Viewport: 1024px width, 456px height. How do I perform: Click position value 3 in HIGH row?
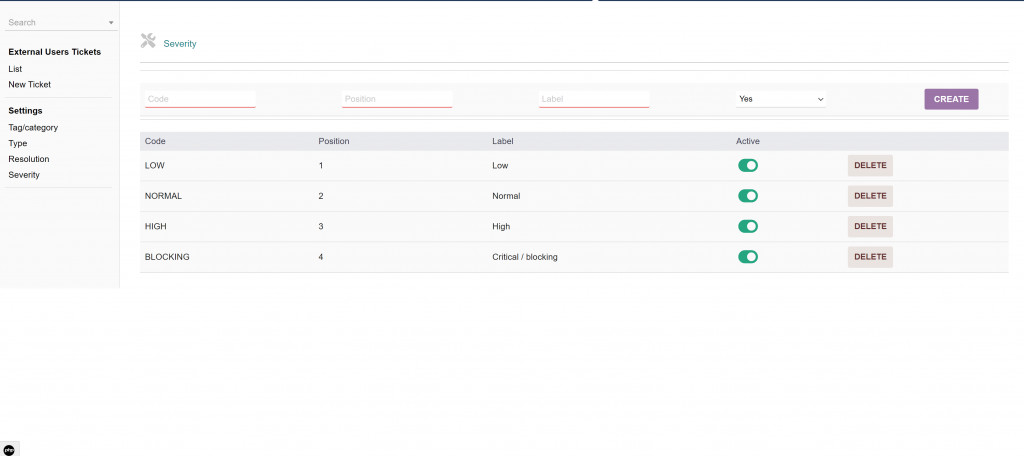pyautogui.click(x=321, y=227)
